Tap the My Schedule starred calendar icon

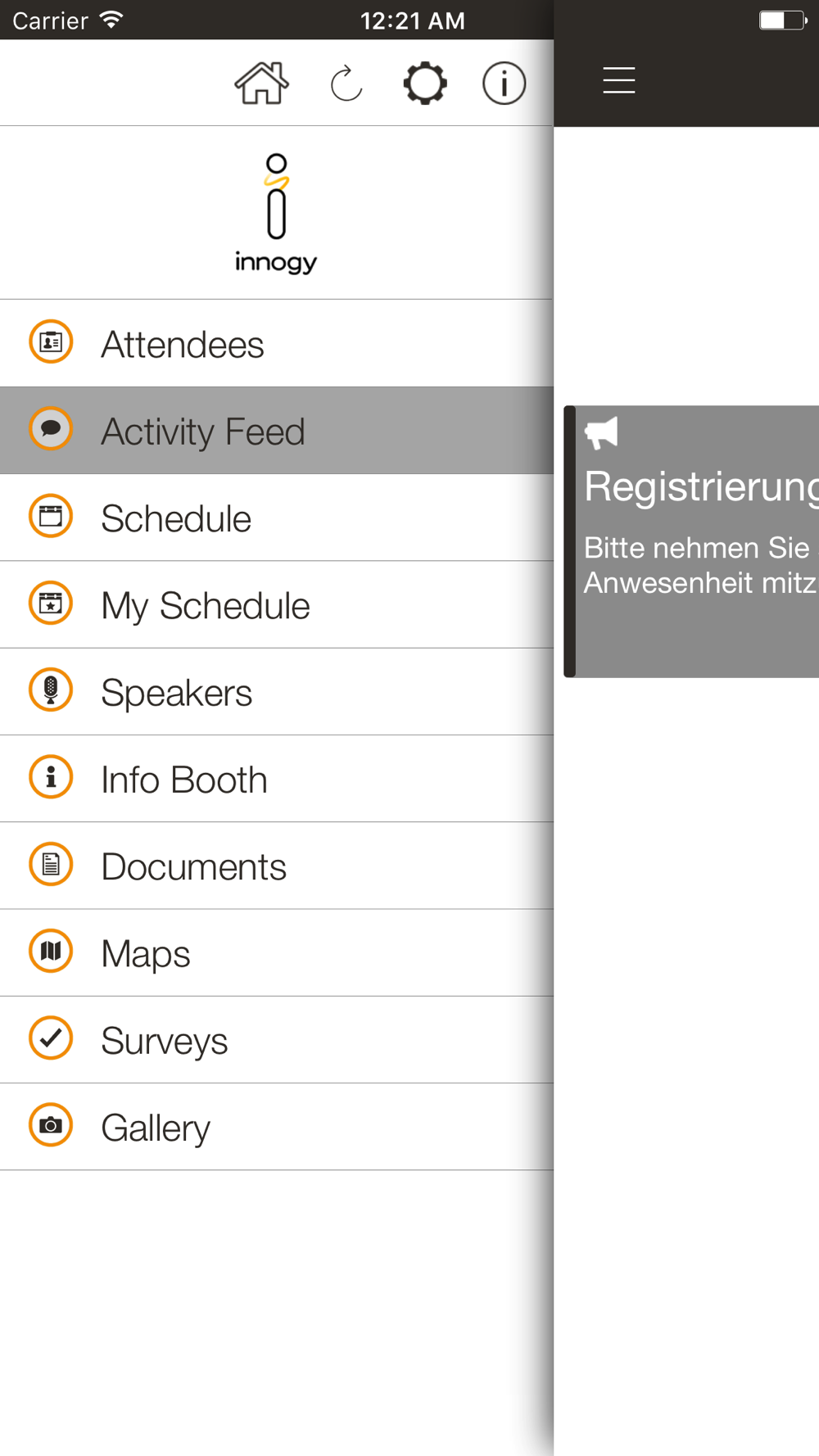pos(51,603)
